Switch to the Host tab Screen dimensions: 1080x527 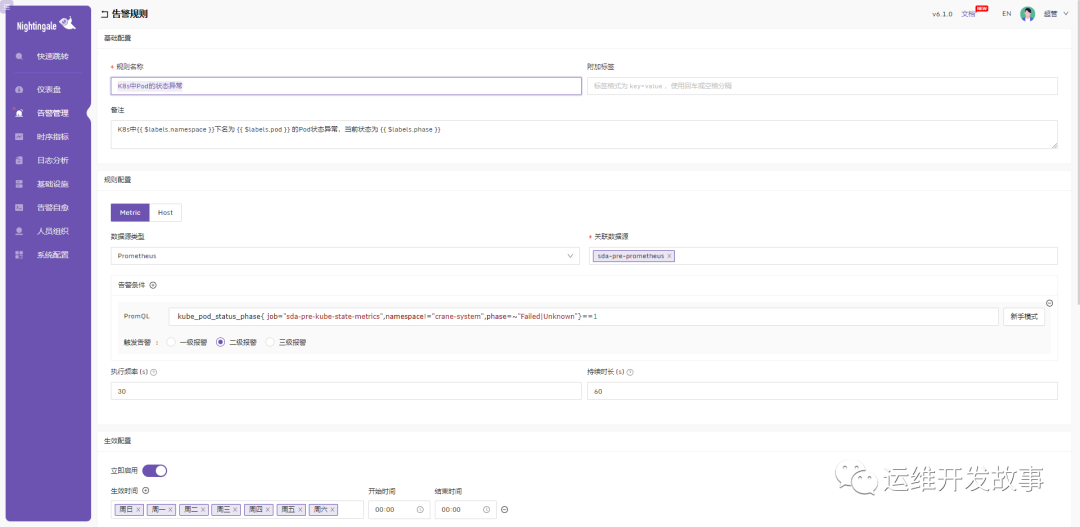point(165,212)
